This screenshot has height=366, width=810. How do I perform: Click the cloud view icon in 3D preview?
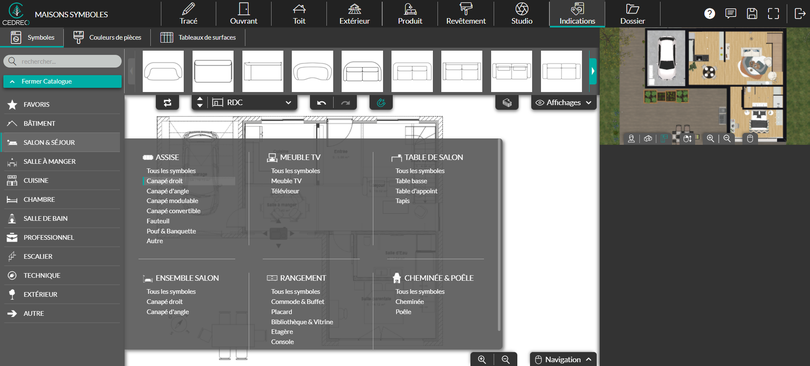648,138
